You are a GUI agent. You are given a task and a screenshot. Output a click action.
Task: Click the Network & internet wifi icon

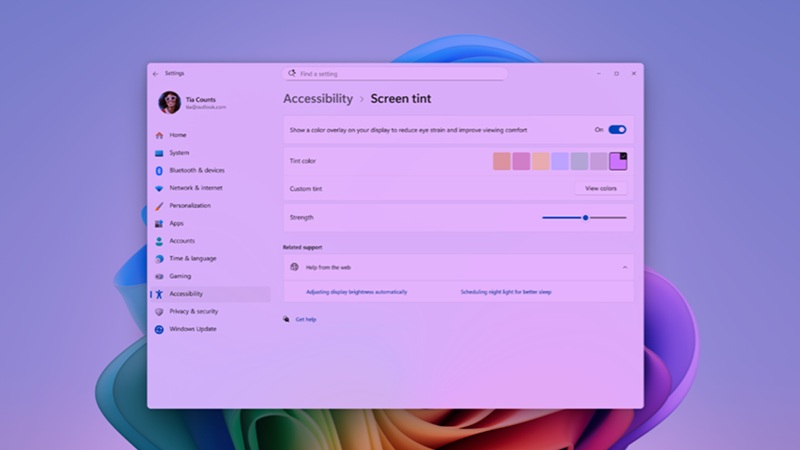tap(159, 188)
